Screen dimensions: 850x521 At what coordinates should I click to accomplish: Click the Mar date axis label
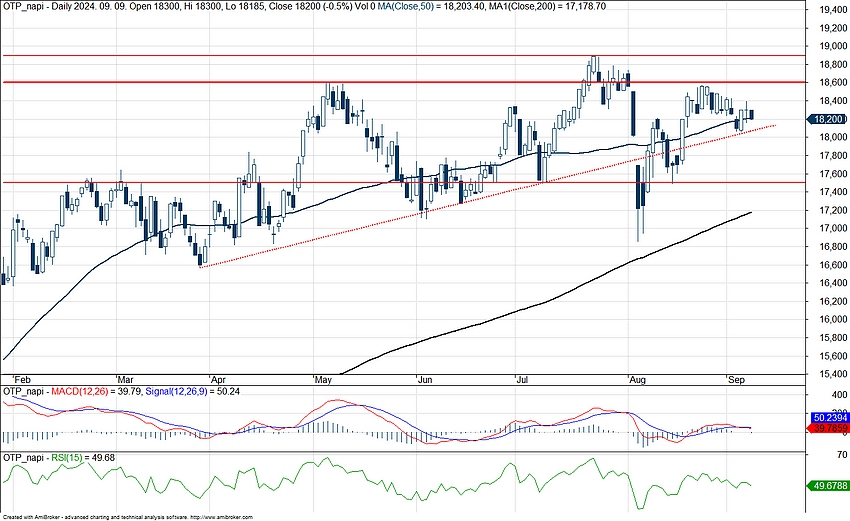tap(125, 380)
